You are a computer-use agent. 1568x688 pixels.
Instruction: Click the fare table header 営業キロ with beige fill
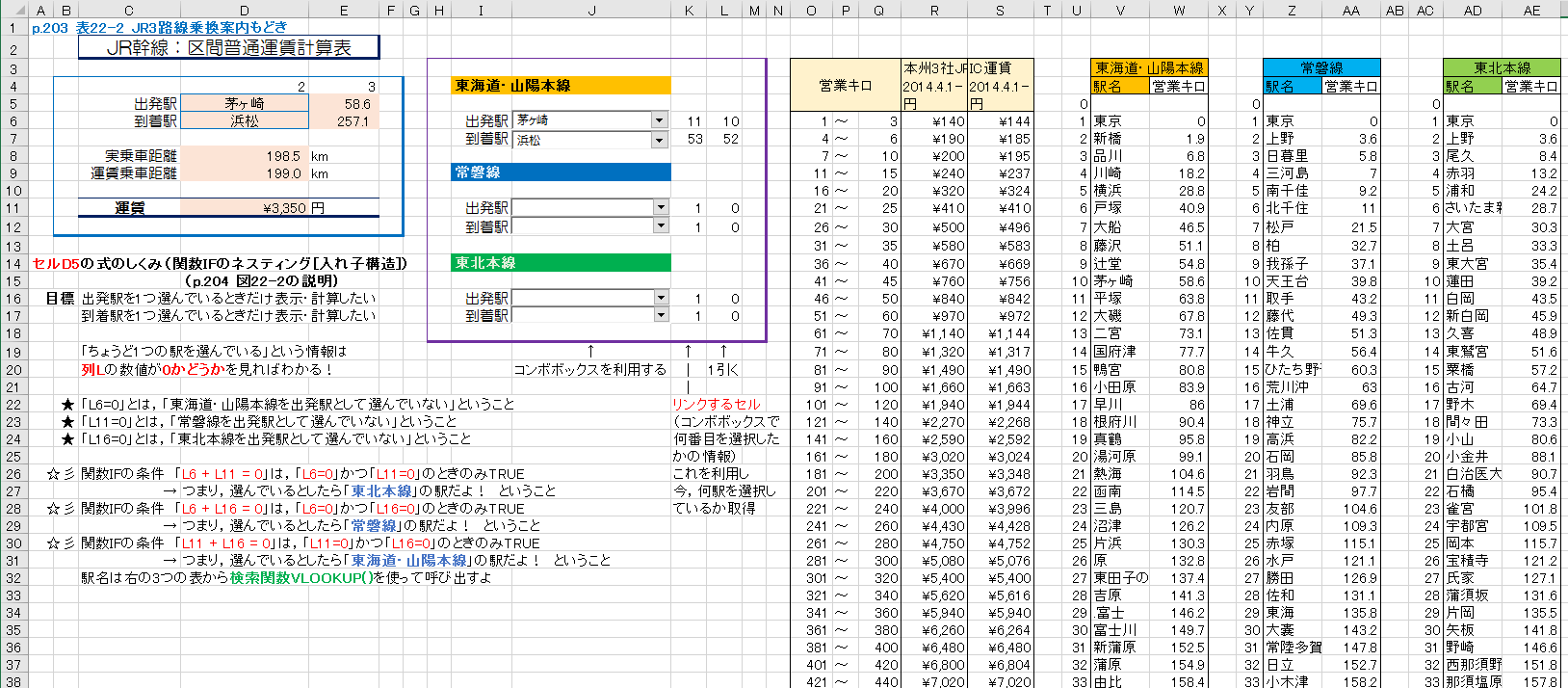coord(846,86)
